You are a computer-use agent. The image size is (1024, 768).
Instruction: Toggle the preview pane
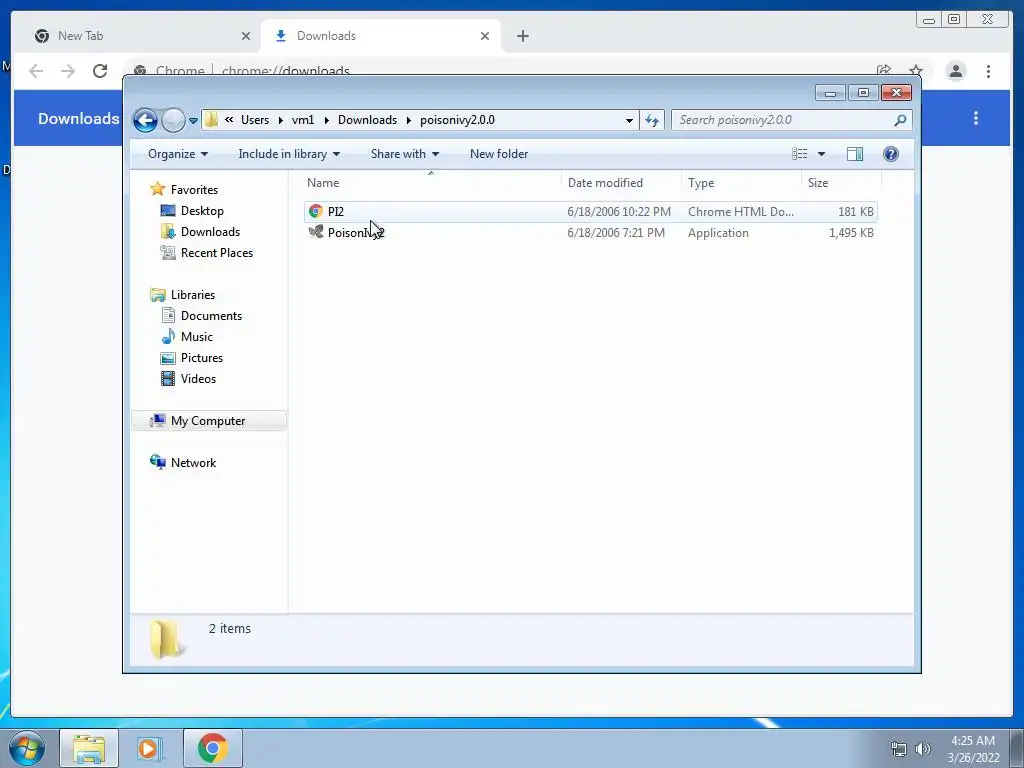(855, 154)
